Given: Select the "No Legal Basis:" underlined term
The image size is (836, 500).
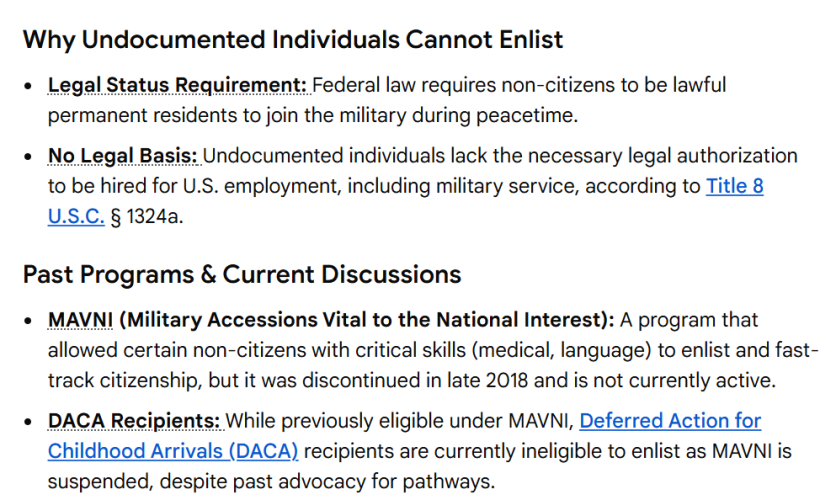Looking at the screenshot, I should coord(123,157).
